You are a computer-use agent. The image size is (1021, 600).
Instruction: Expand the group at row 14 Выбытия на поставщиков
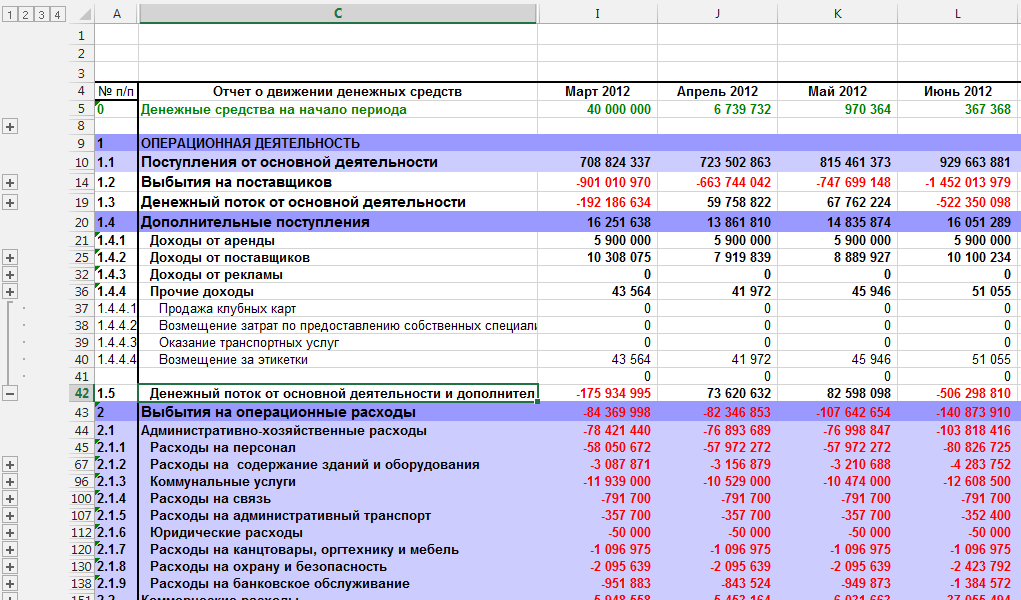10,183
